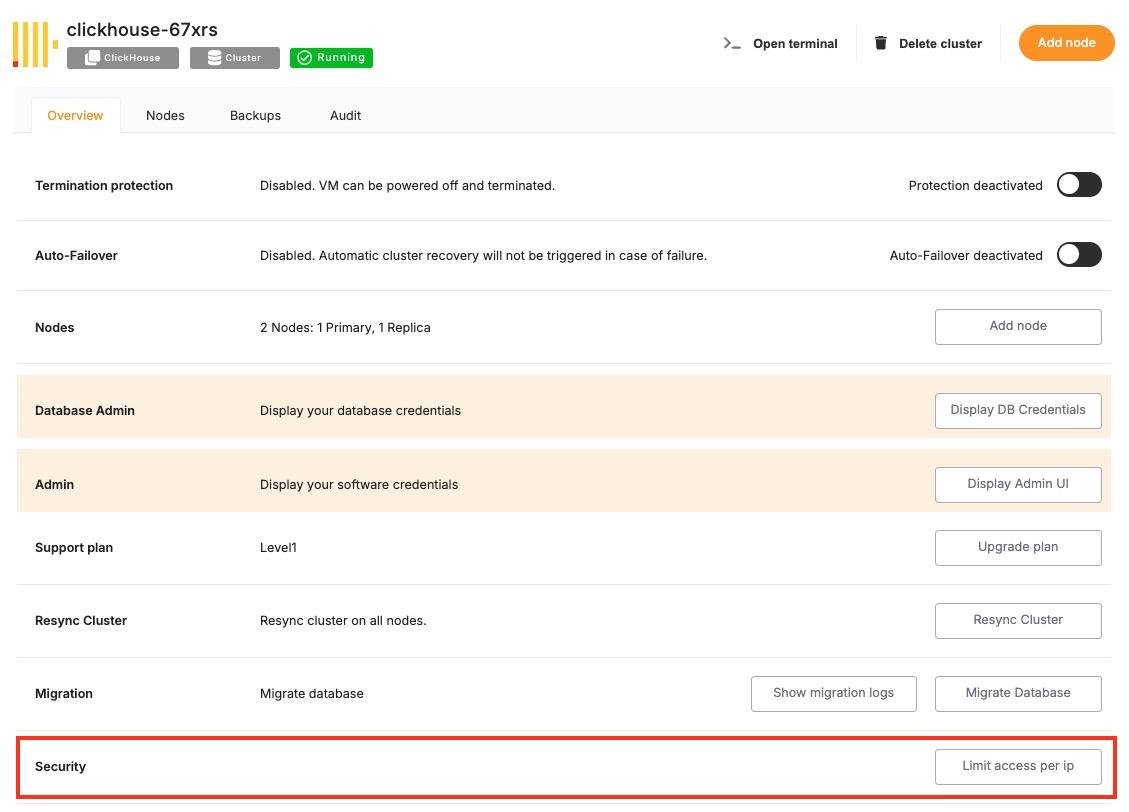Click the green Running status checkmark
Image resolution: width=1129 pixels, height=812 pixels.
(x=305, y=58)
